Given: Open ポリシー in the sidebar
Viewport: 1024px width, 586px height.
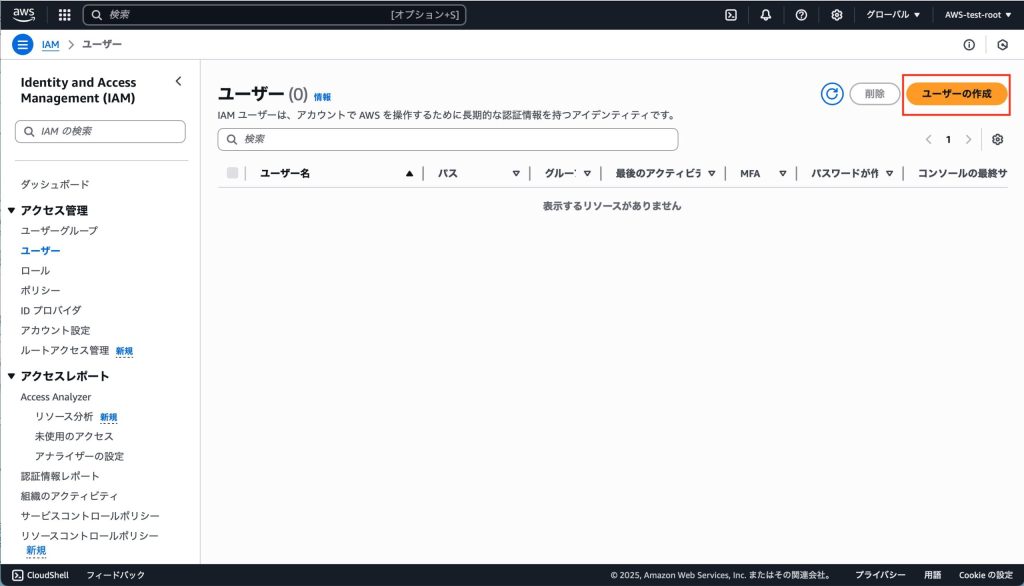Looking at the screenshot, I should click(40, 290).
